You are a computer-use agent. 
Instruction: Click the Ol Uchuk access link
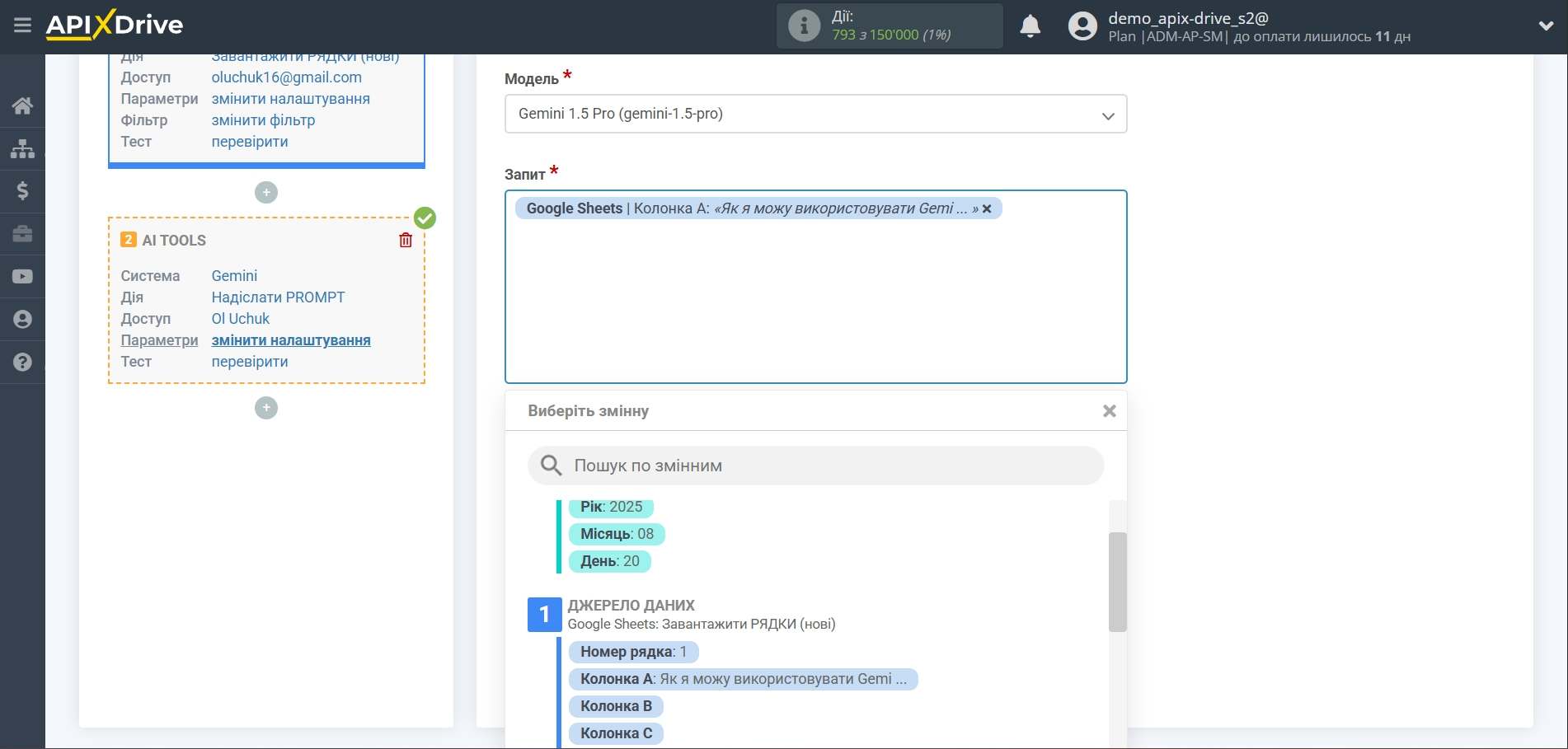point(241,319)
